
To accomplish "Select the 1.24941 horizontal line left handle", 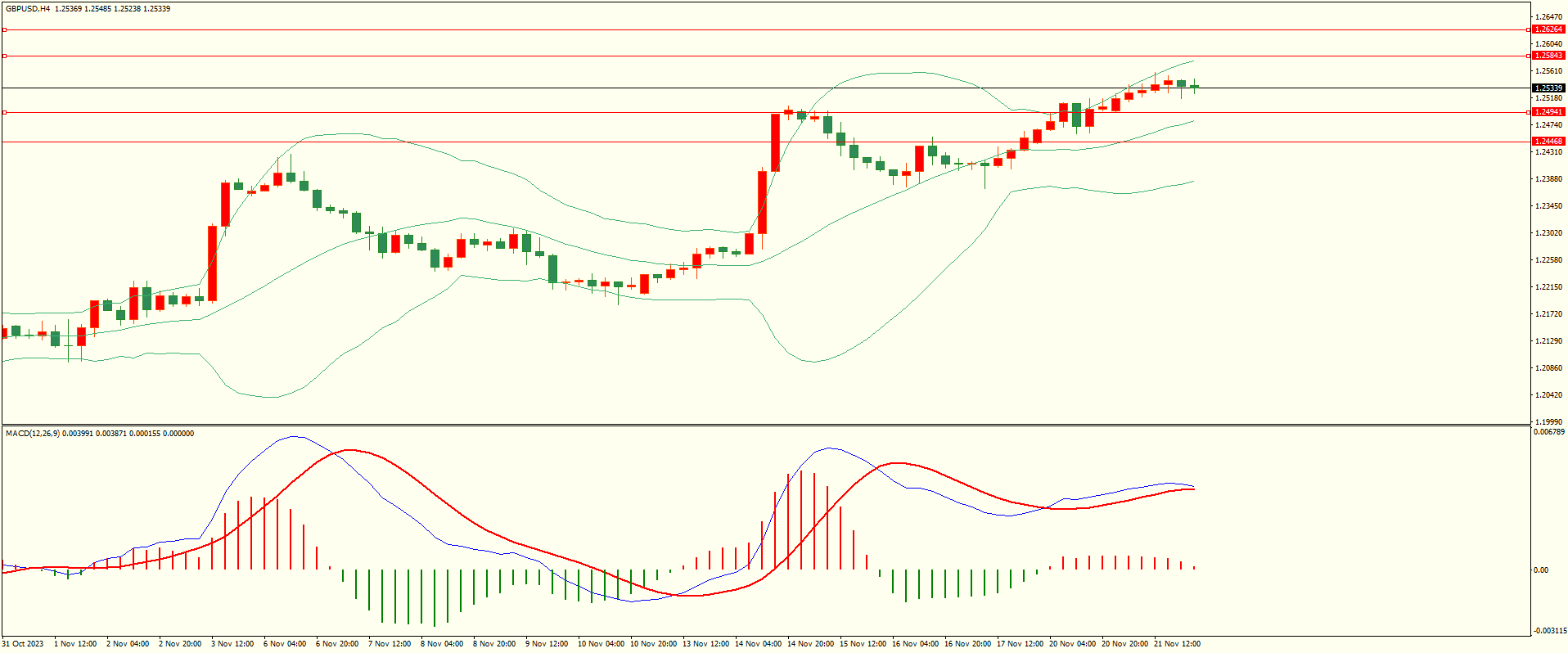I will point(4,112).
